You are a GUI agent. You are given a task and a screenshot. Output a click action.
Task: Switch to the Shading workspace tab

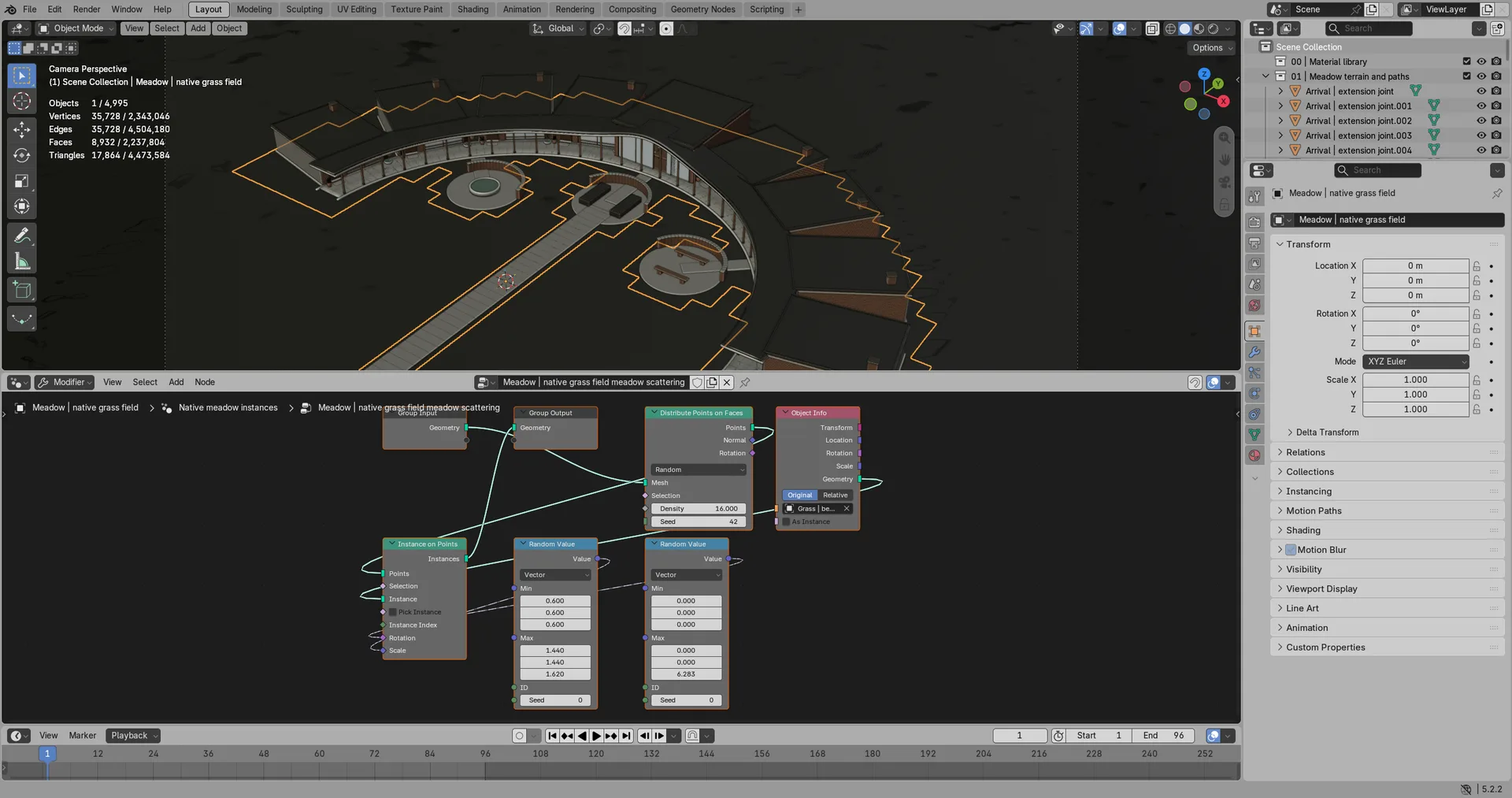[x=472, y=9]
